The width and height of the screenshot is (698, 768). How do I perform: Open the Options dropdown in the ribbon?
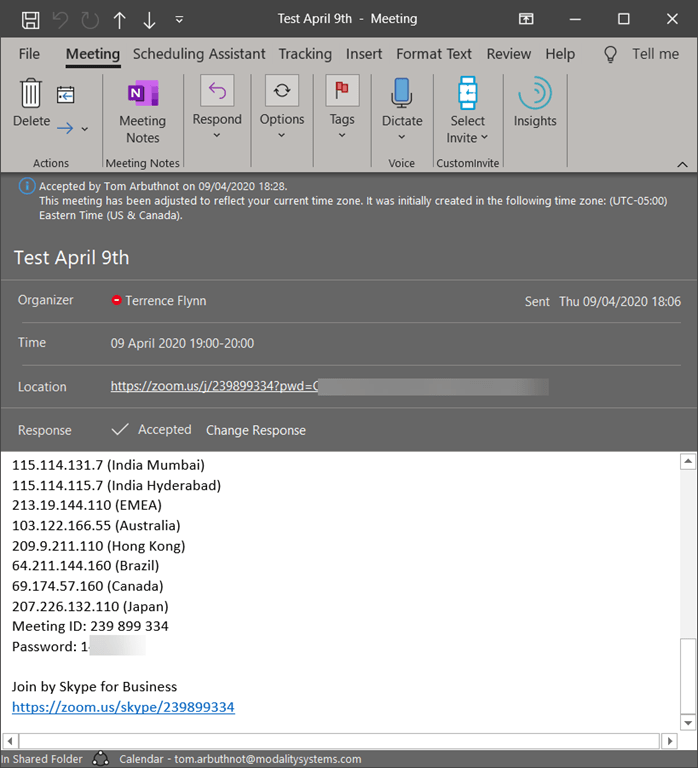click(282, 111)
